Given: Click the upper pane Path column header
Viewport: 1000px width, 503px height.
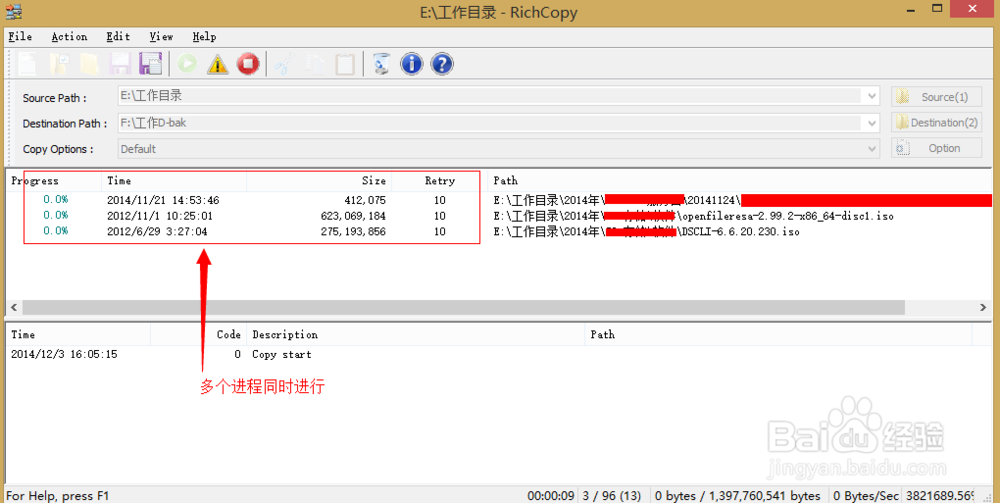Looking at the screenshot, I should click(740, 181).
